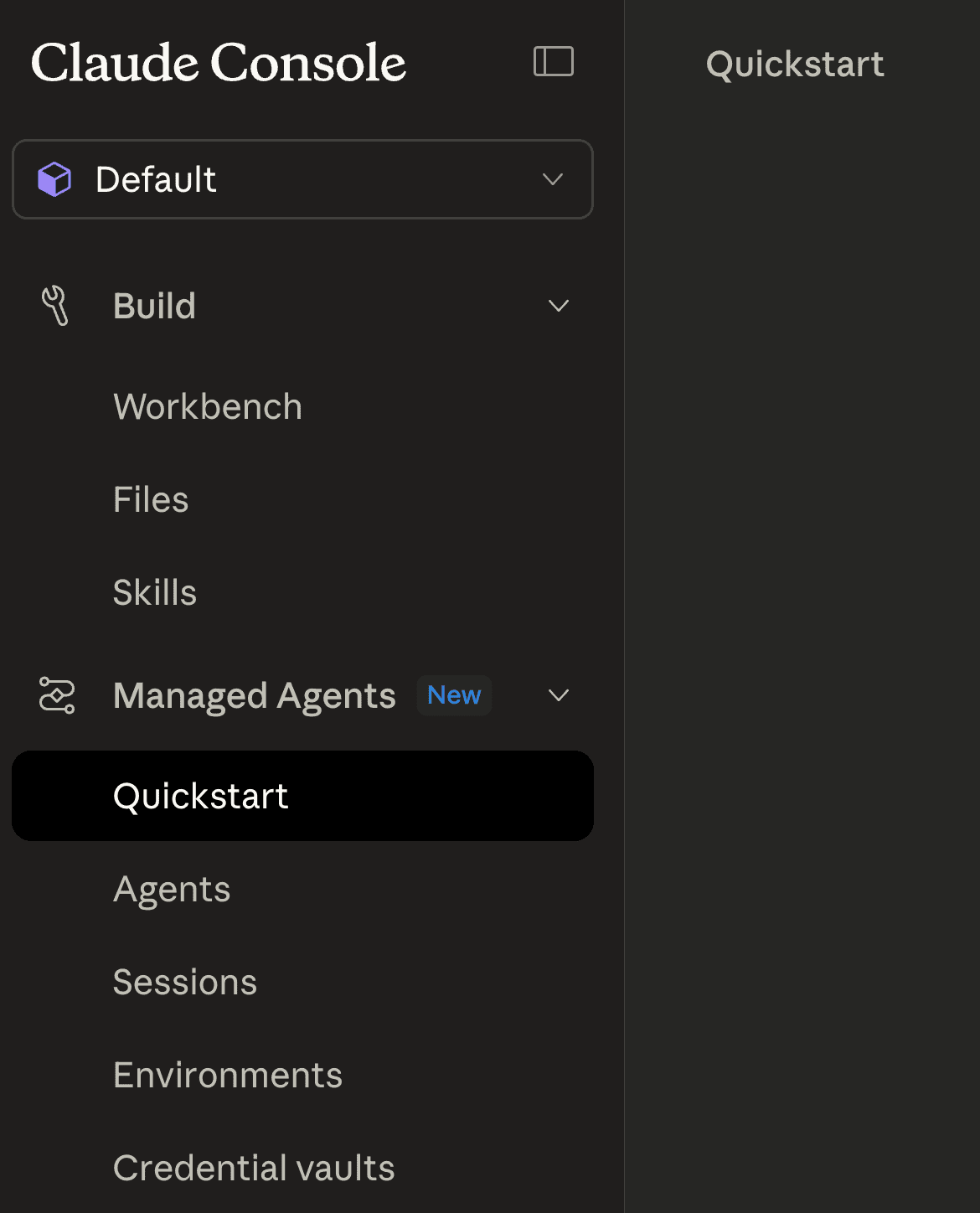Click the Build wrench icon
Screen dimensions: 980x1213
(x=55, y=306)
